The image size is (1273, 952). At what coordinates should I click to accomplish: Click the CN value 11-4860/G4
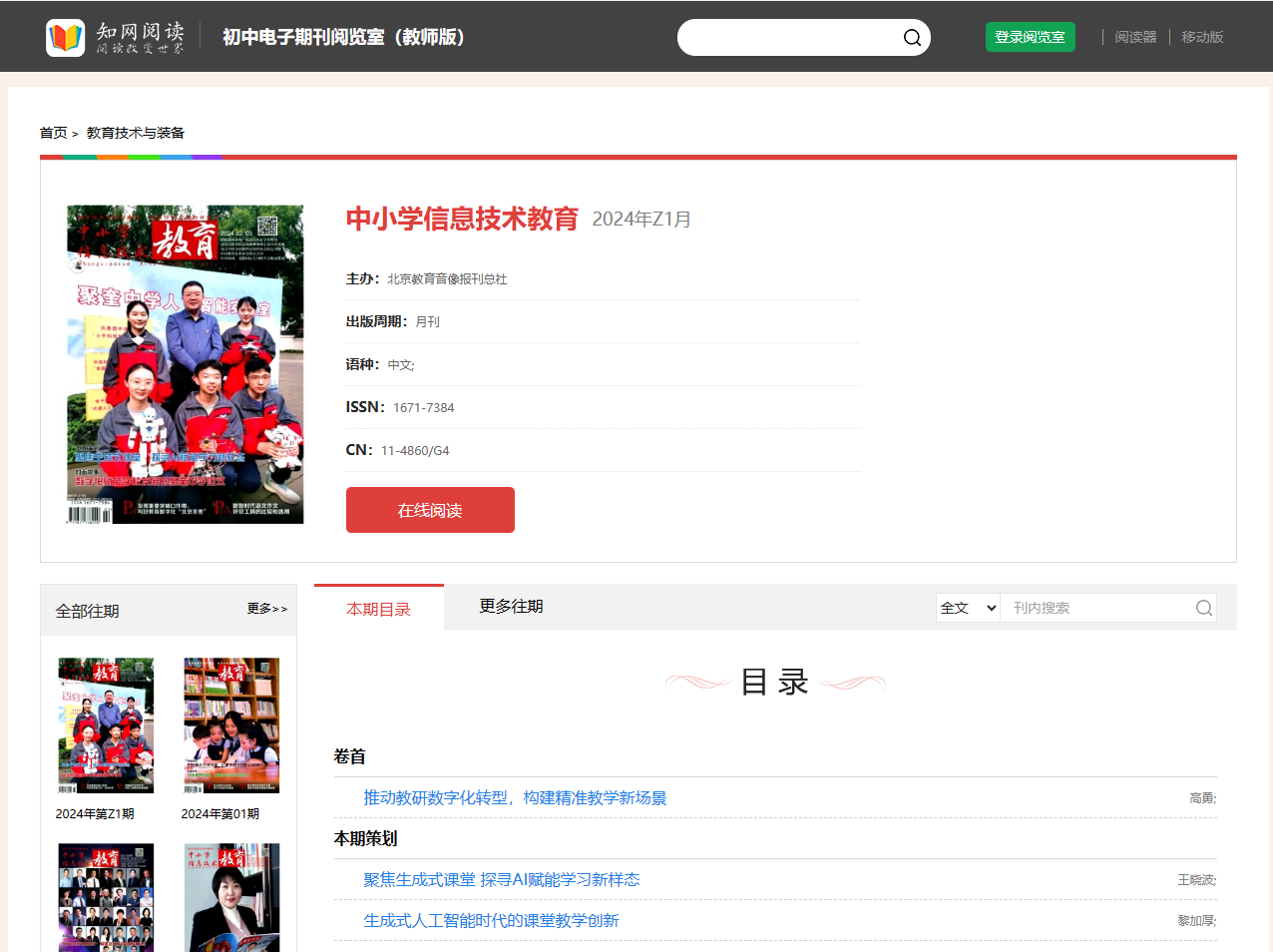(x=415, y=450)
